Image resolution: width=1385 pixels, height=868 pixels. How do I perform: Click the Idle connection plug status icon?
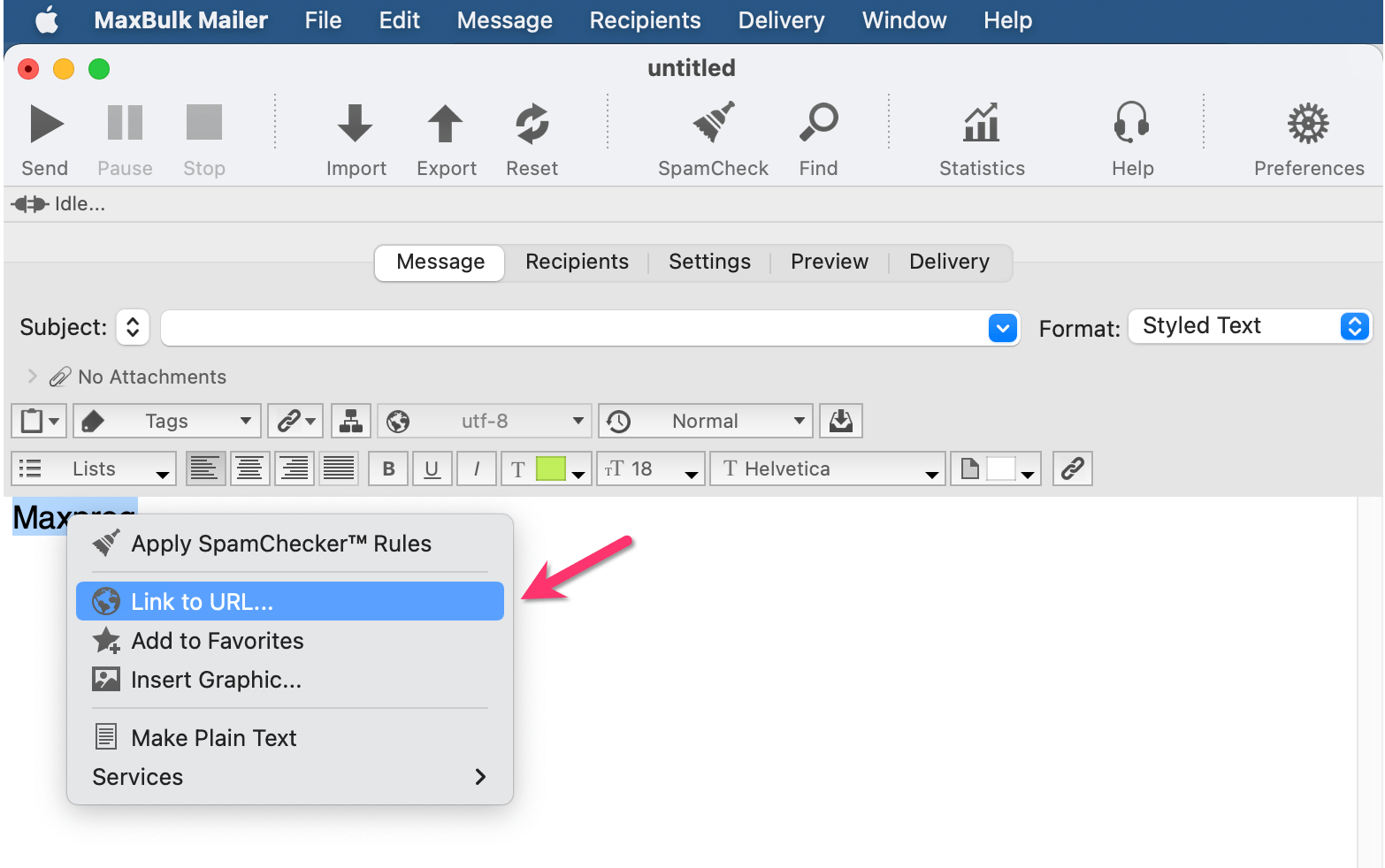(30, 204)
